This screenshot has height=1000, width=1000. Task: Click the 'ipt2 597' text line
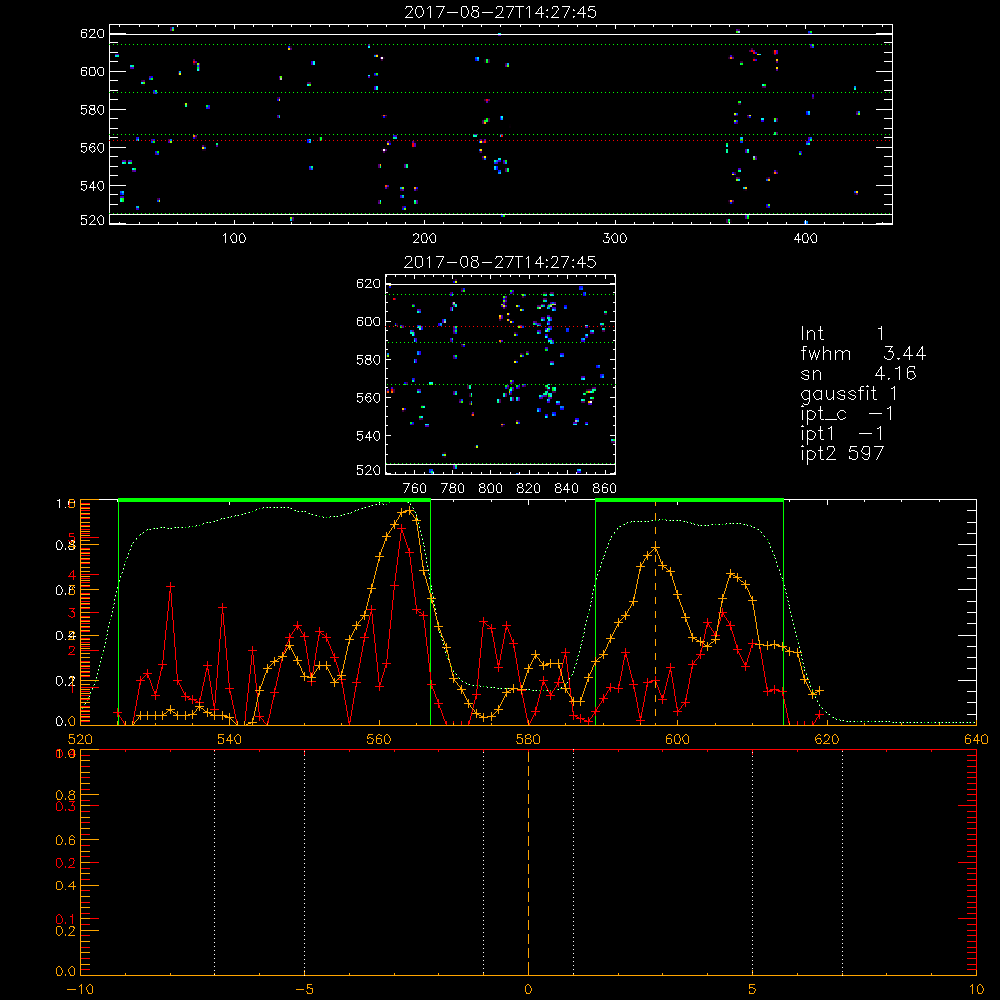tap(842, 453)
